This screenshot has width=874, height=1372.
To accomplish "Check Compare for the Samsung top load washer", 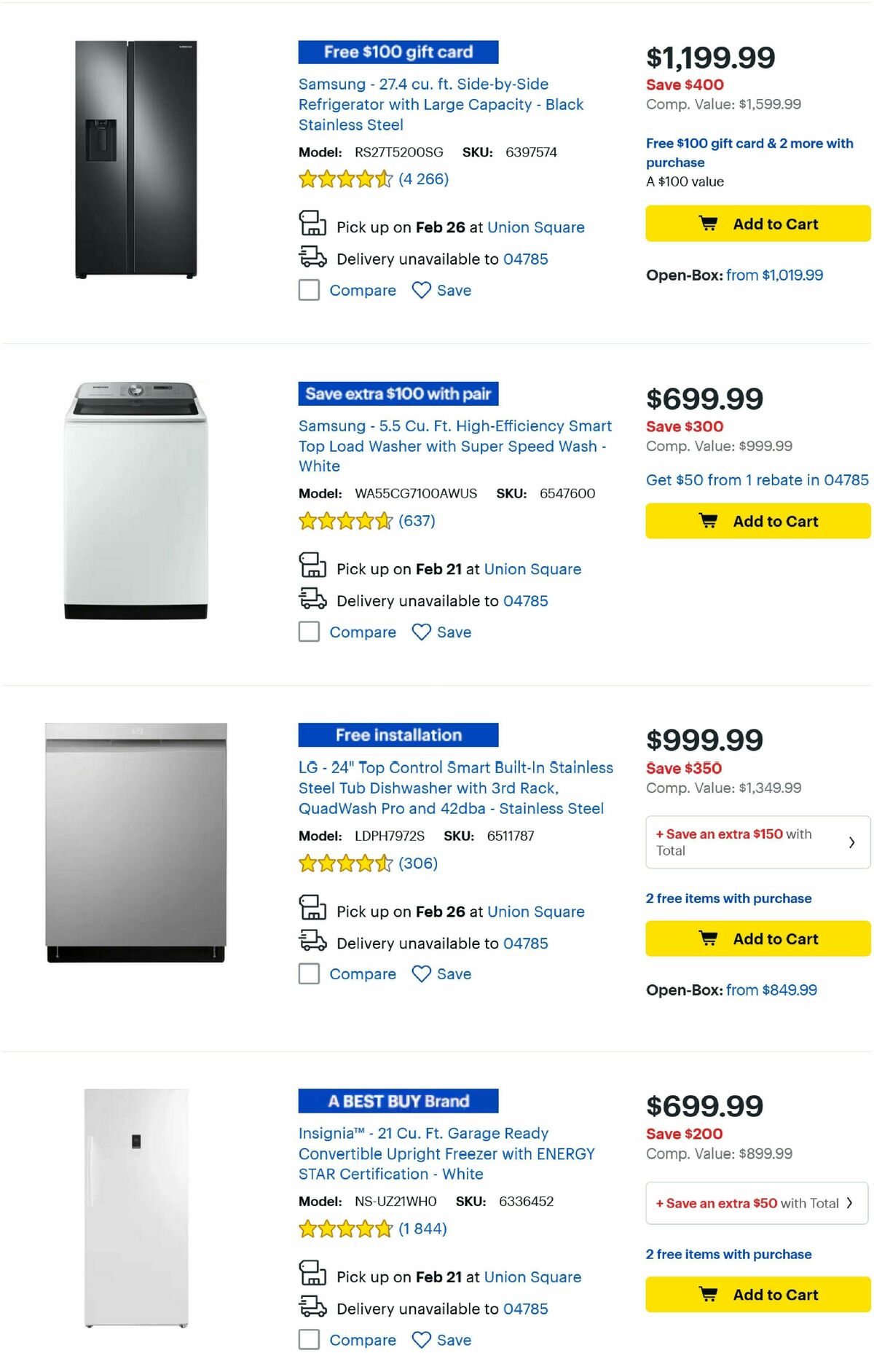I will point(309,632).
